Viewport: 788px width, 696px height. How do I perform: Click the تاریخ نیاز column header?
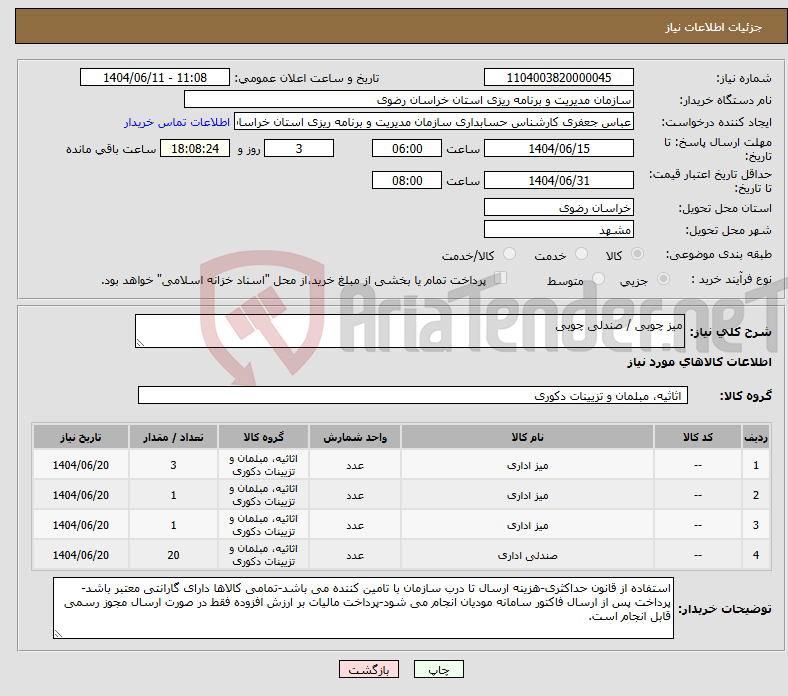81,437
